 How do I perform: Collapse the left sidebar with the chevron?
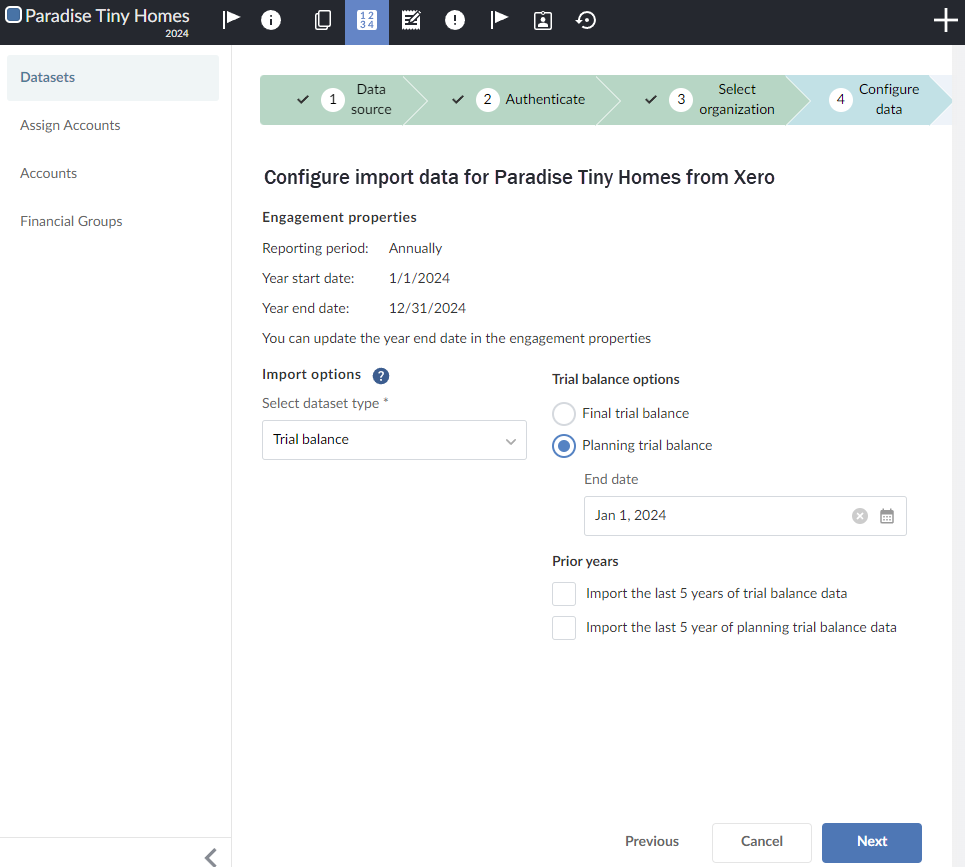click(x=210, y=856)
